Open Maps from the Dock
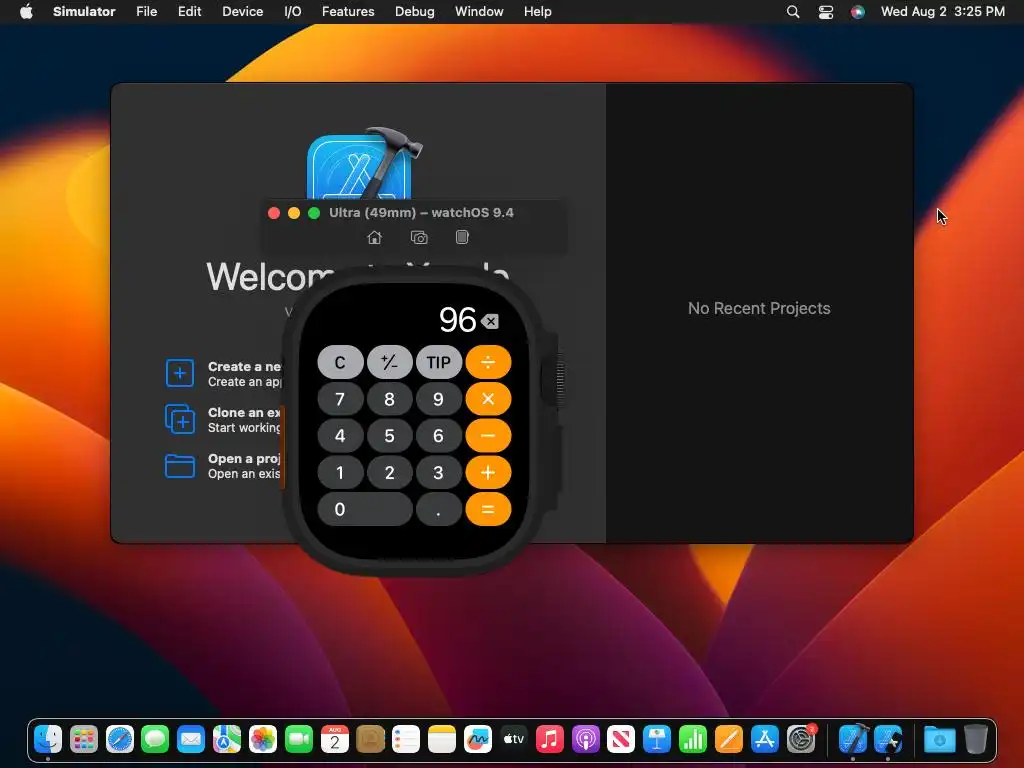1024x768 pixels. click(x=227, y=739)
